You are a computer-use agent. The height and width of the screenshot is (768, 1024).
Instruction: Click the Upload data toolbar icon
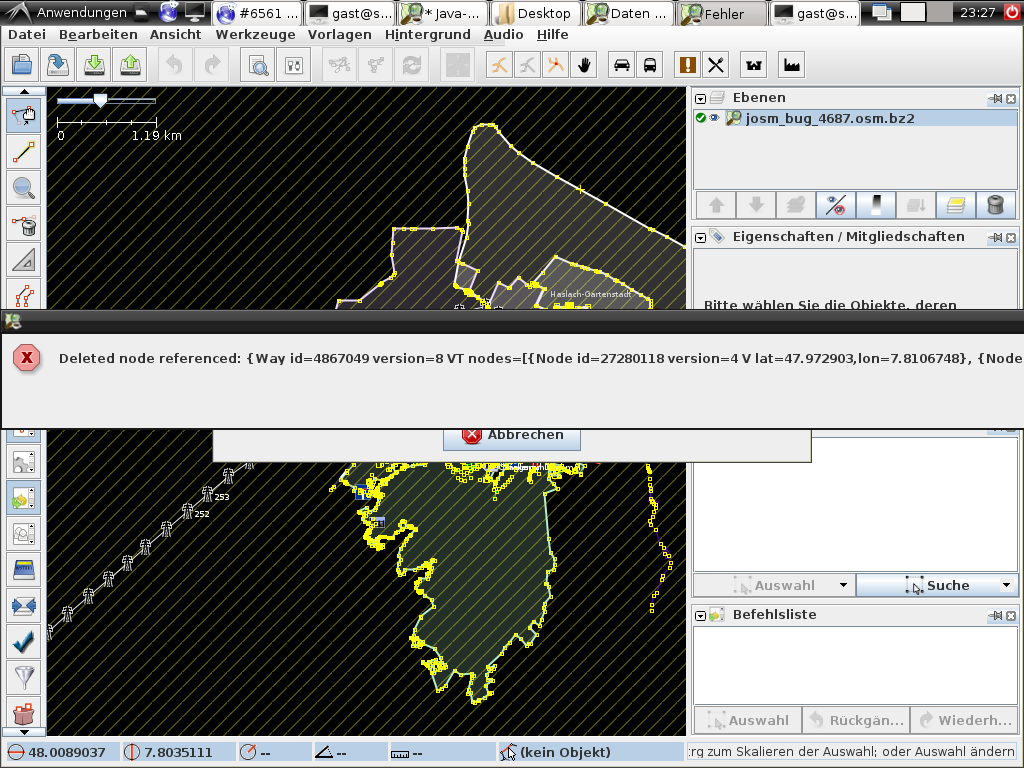(130, 65)
